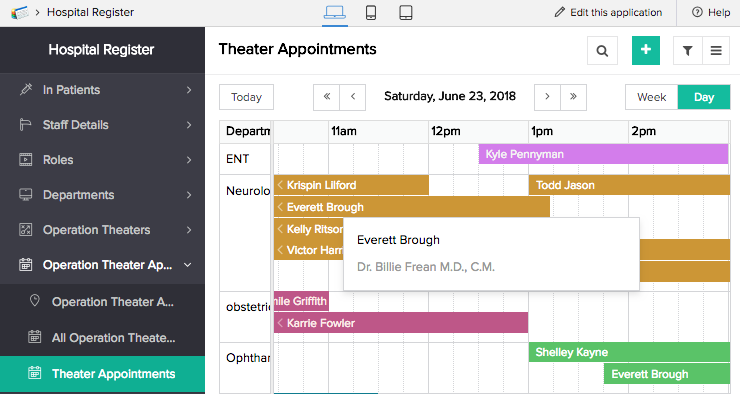Click the Today button

[246, 97]
